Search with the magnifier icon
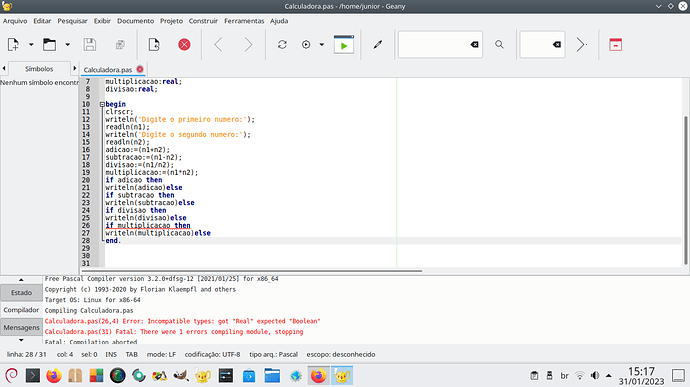The image size is (690, 387). 499,44
